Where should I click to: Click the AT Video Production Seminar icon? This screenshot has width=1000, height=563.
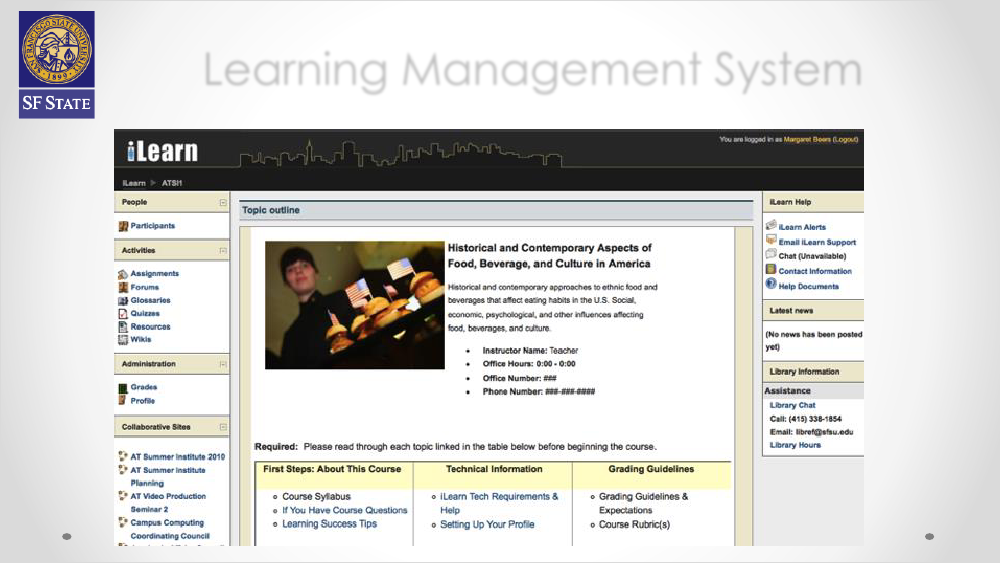pyautogui.click(x=123, y=495)
